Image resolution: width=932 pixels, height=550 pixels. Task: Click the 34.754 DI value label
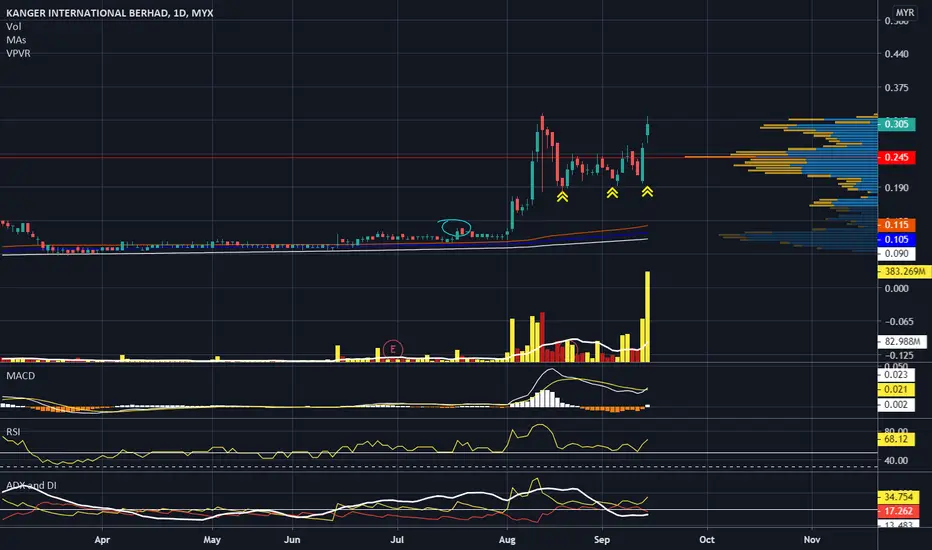(898, 496)
